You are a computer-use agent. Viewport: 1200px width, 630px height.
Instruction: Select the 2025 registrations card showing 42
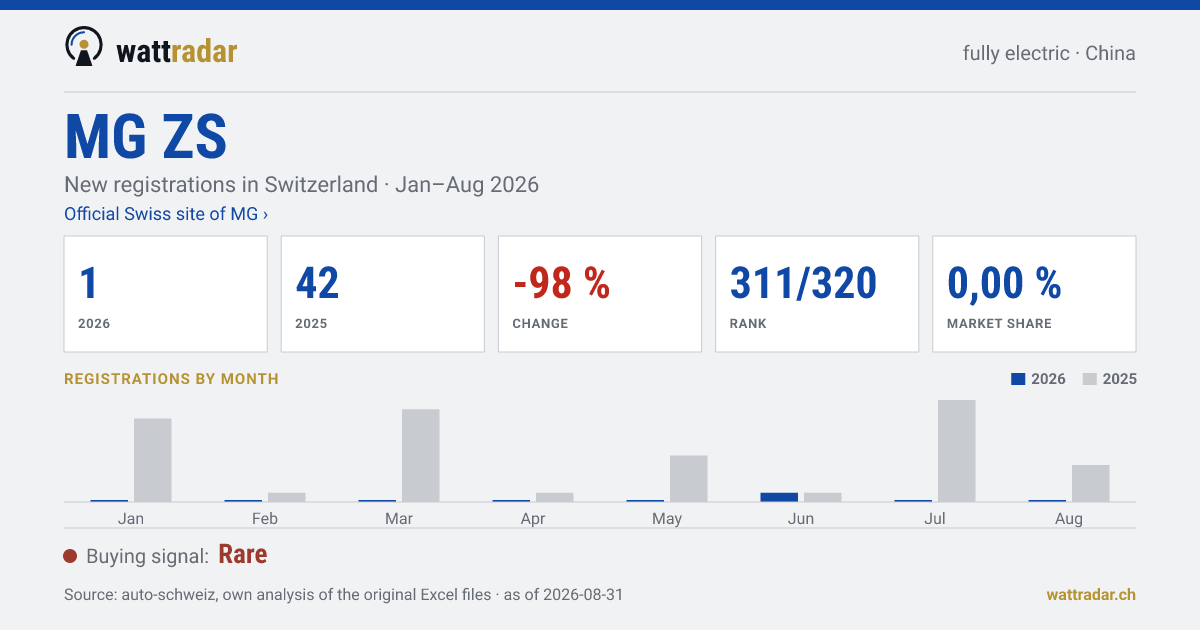[383, 294]
